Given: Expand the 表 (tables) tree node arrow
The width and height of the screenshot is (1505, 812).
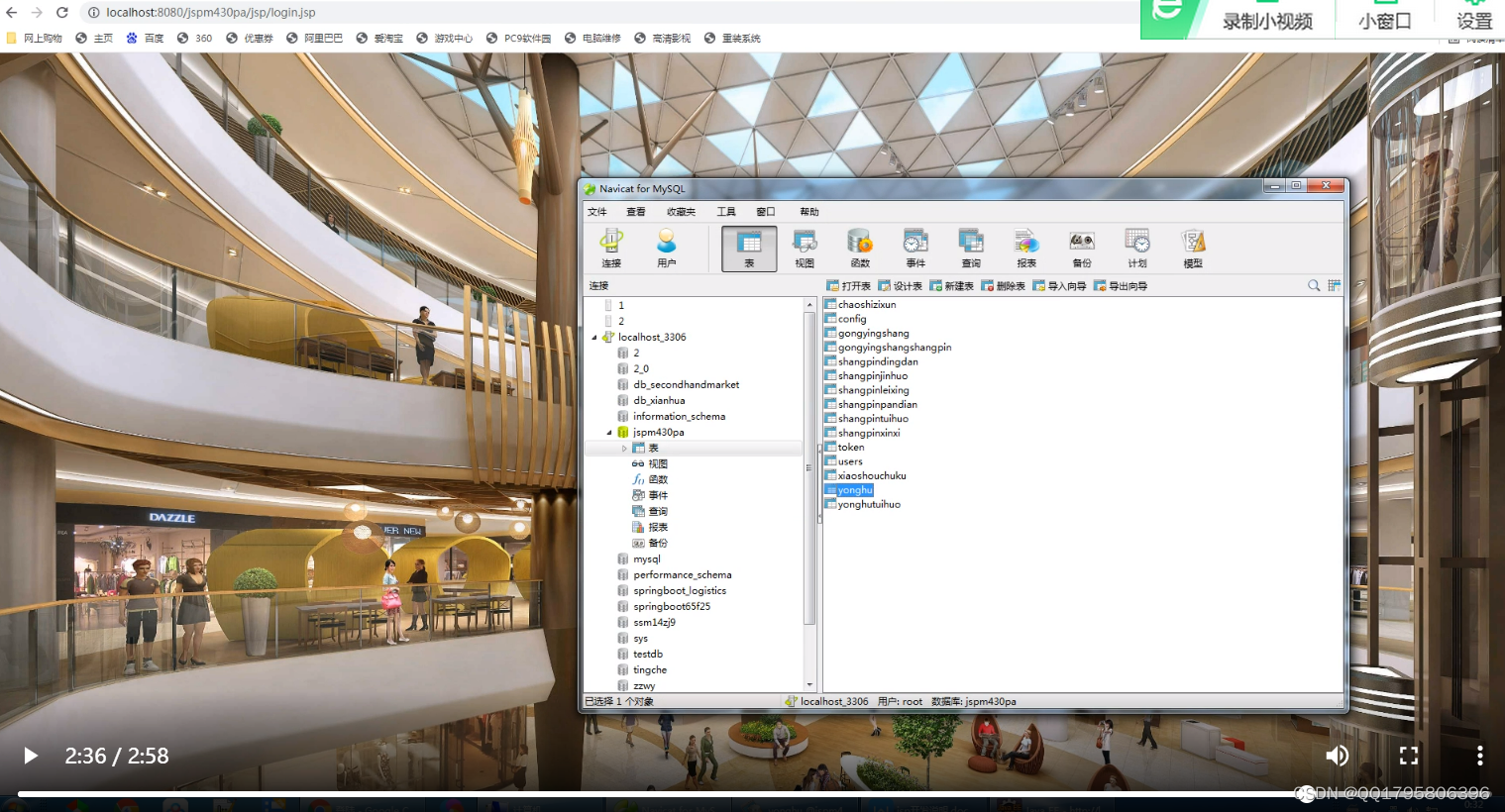Looking at the screenshot, I should coord(624,449).
